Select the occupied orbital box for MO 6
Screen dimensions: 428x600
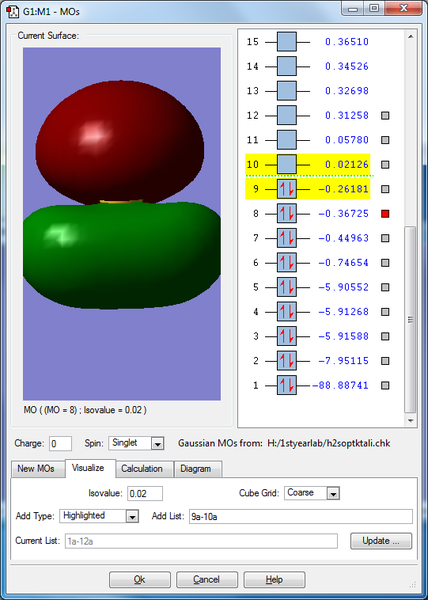(x=286, y=262)
